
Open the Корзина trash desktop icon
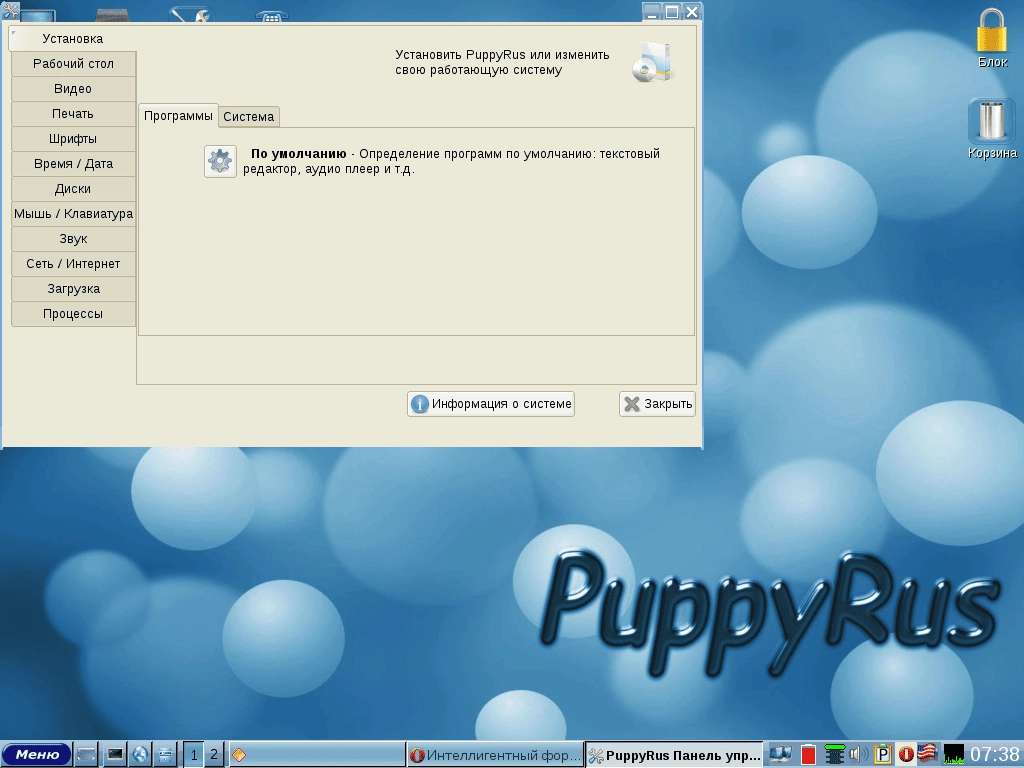[x=992, y=129]
